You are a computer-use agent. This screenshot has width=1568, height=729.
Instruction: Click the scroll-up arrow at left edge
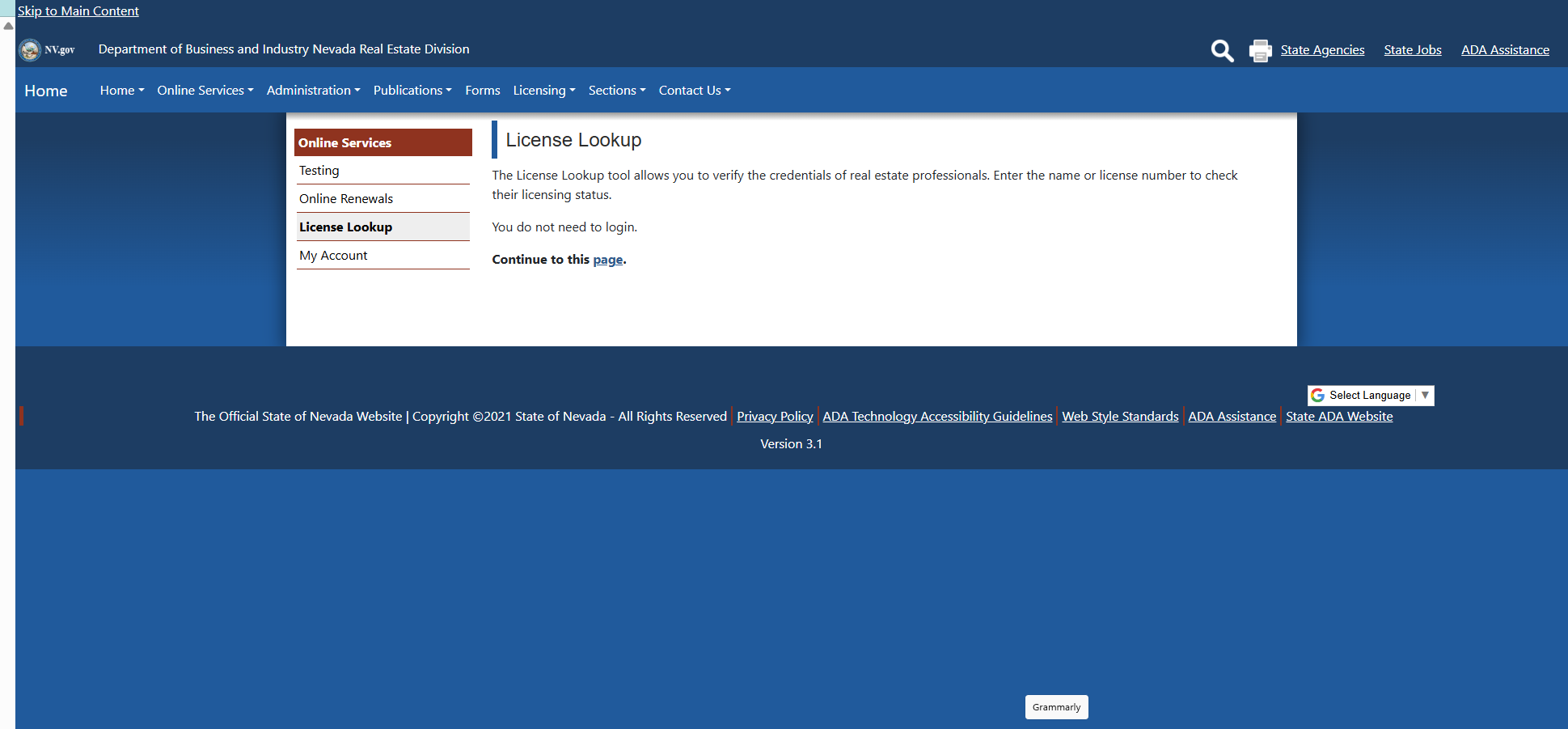coord(8,26)
